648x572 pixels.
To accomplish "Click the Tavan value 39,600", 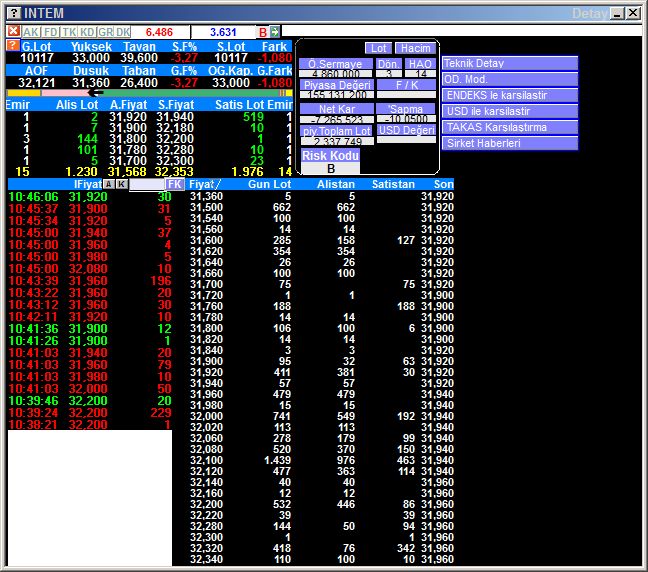I will click(x=139, y=58).
